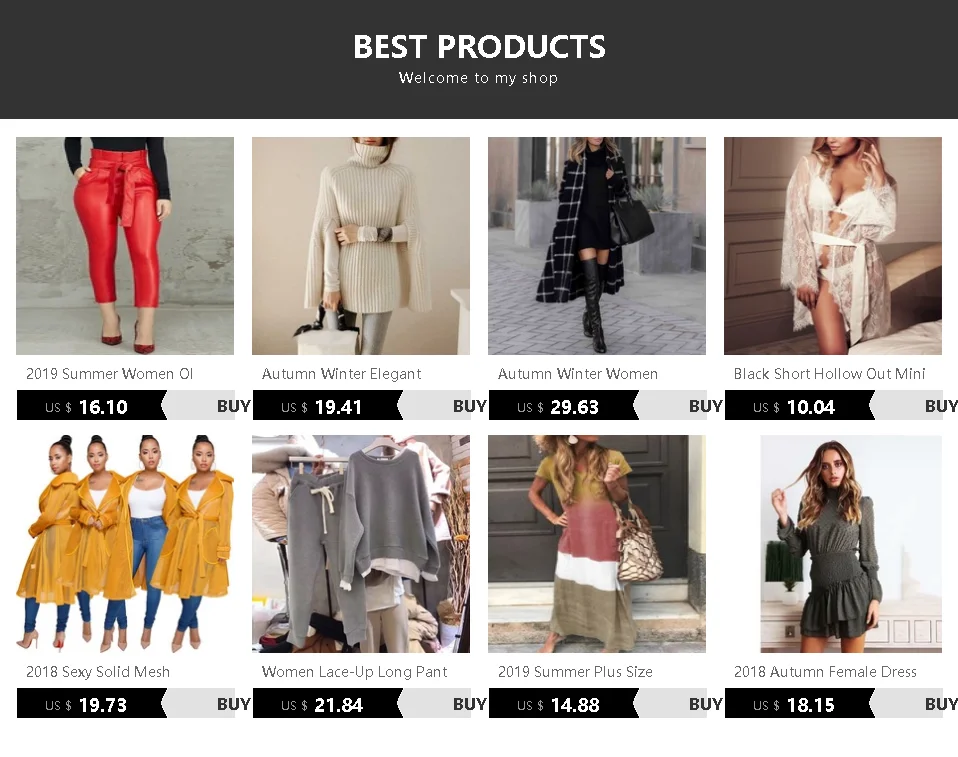The image size is (958, 757).
Task: Click BUY for the 16.10 dollar item
Action: point(233,406)
